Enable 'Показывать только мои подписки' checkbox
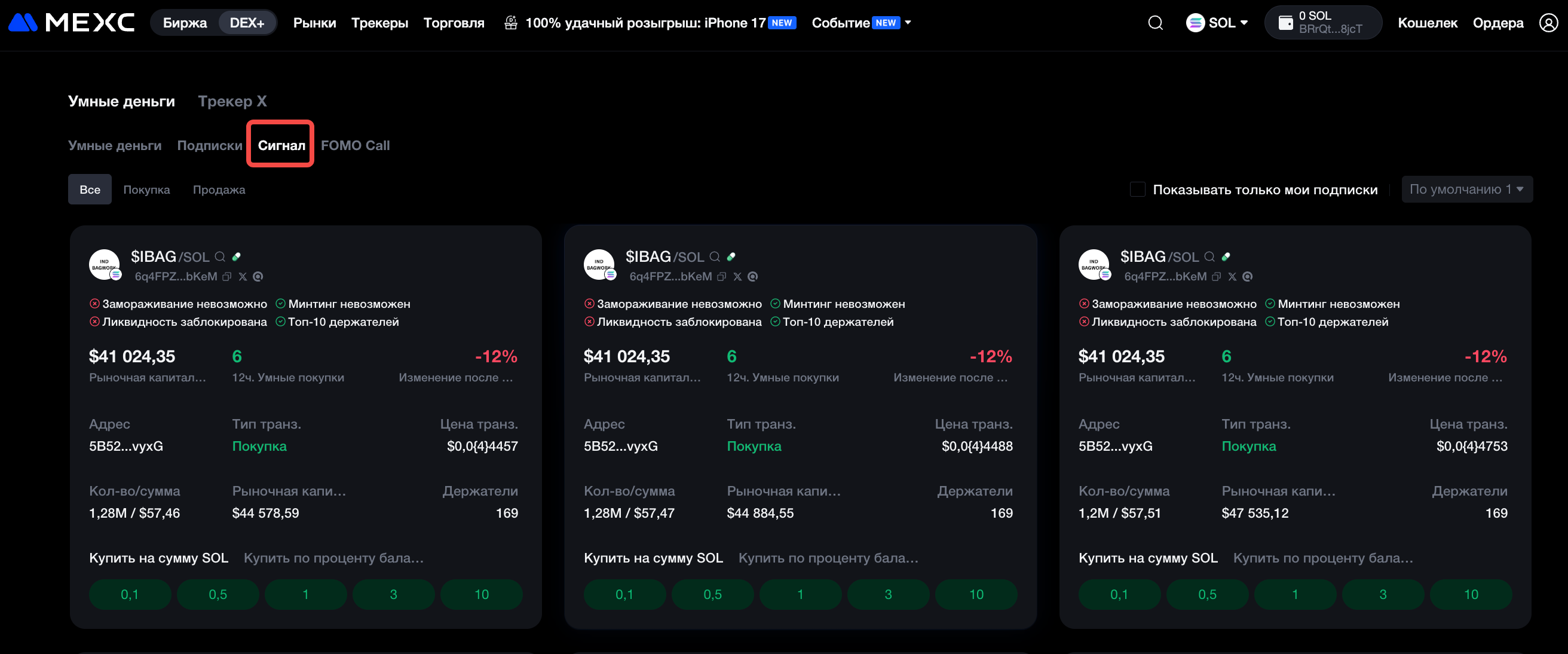 tap(1137, 190)
